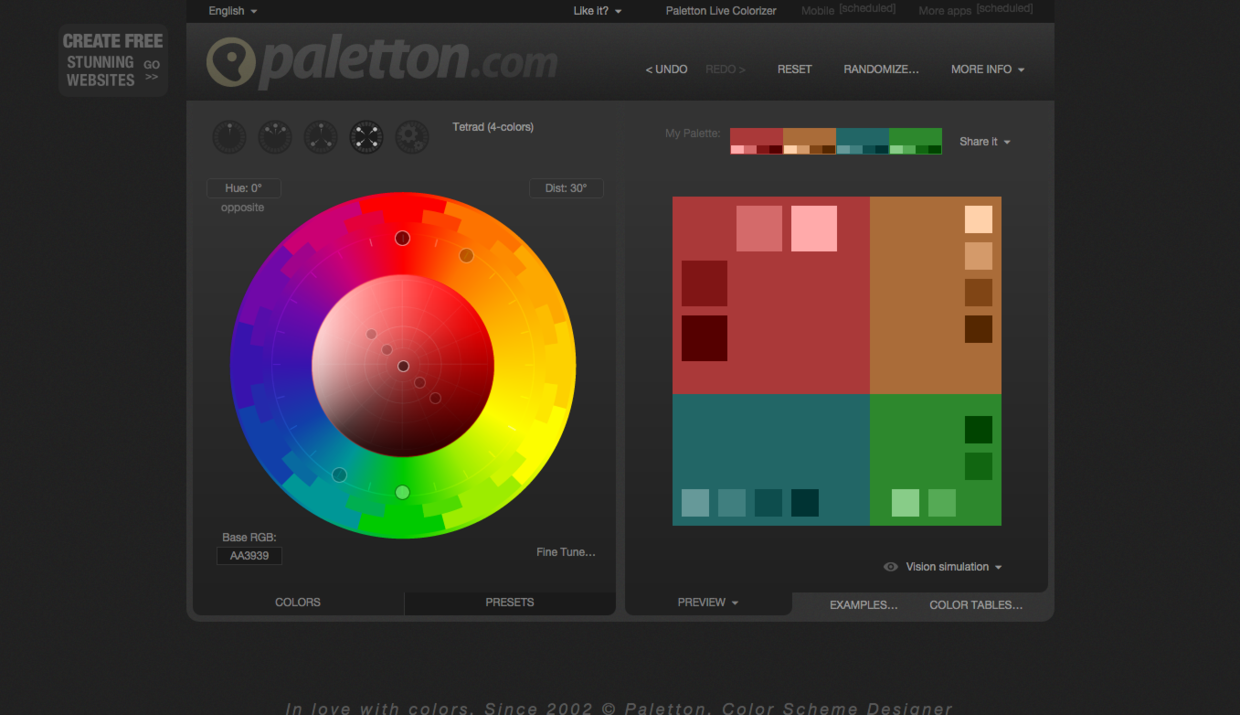Open the Preview dropdown menu

(708, 603)
